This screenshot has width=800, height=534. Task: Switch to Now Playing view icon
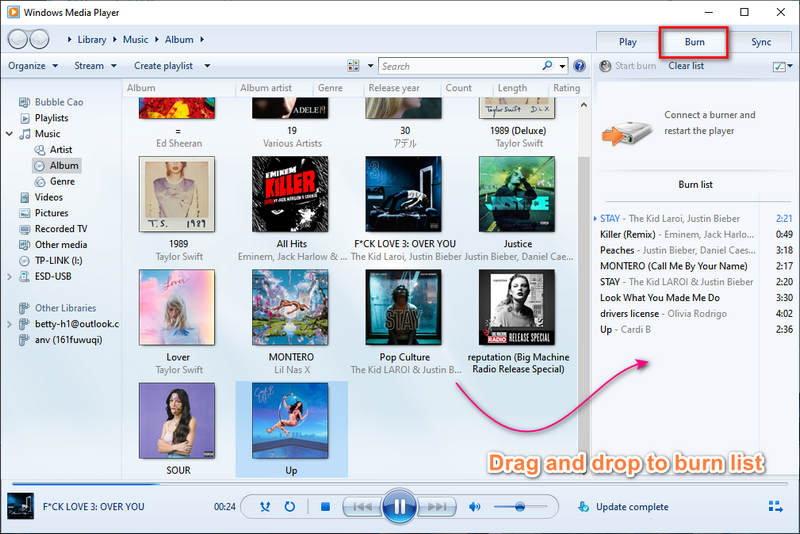[x=776, y=506]
